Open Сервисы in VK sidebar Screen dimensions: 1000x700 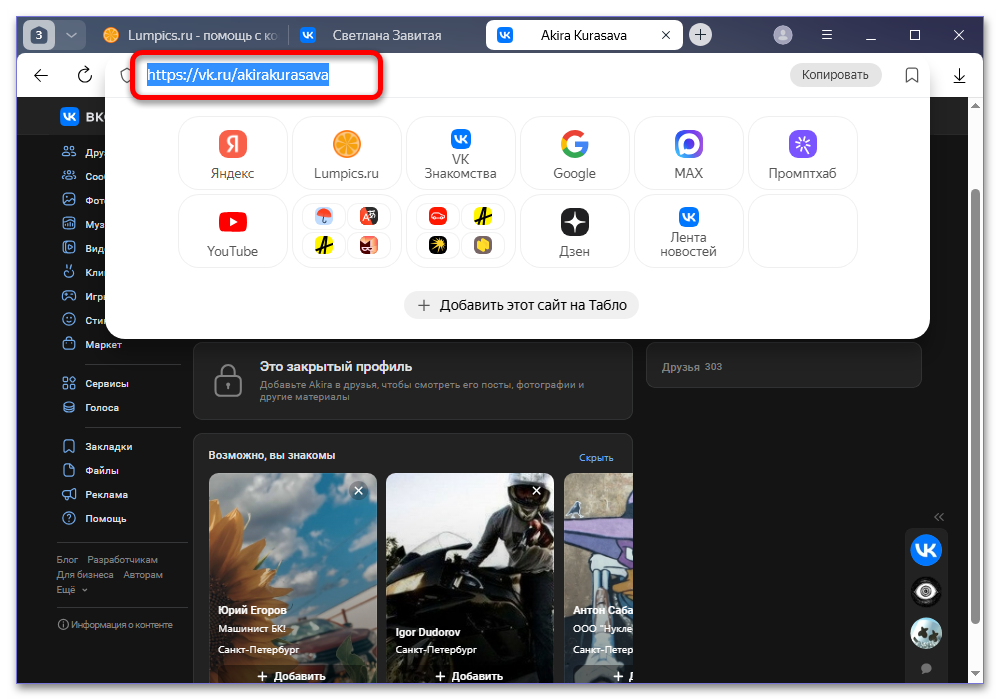[107, 384]
